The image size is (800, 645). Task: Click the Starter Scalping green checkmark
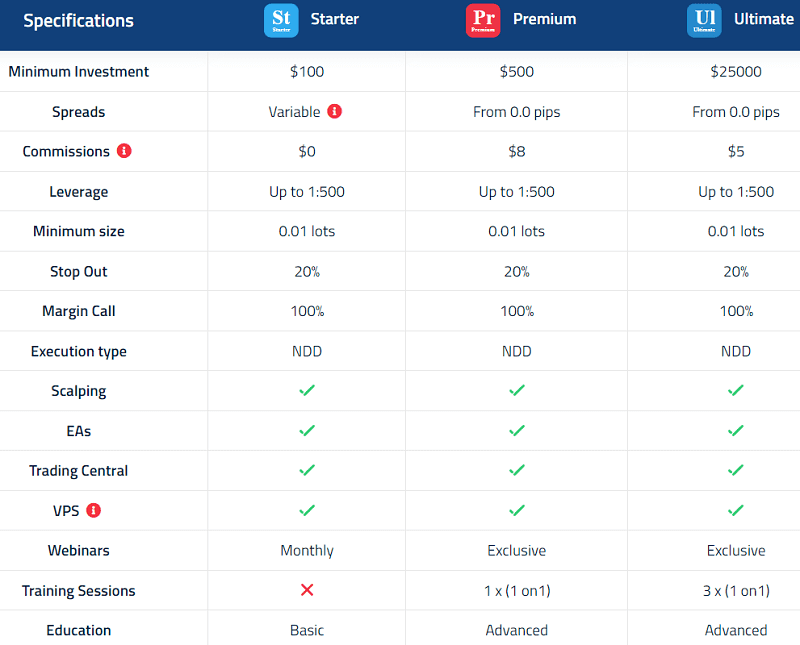[x=307, y=390]
